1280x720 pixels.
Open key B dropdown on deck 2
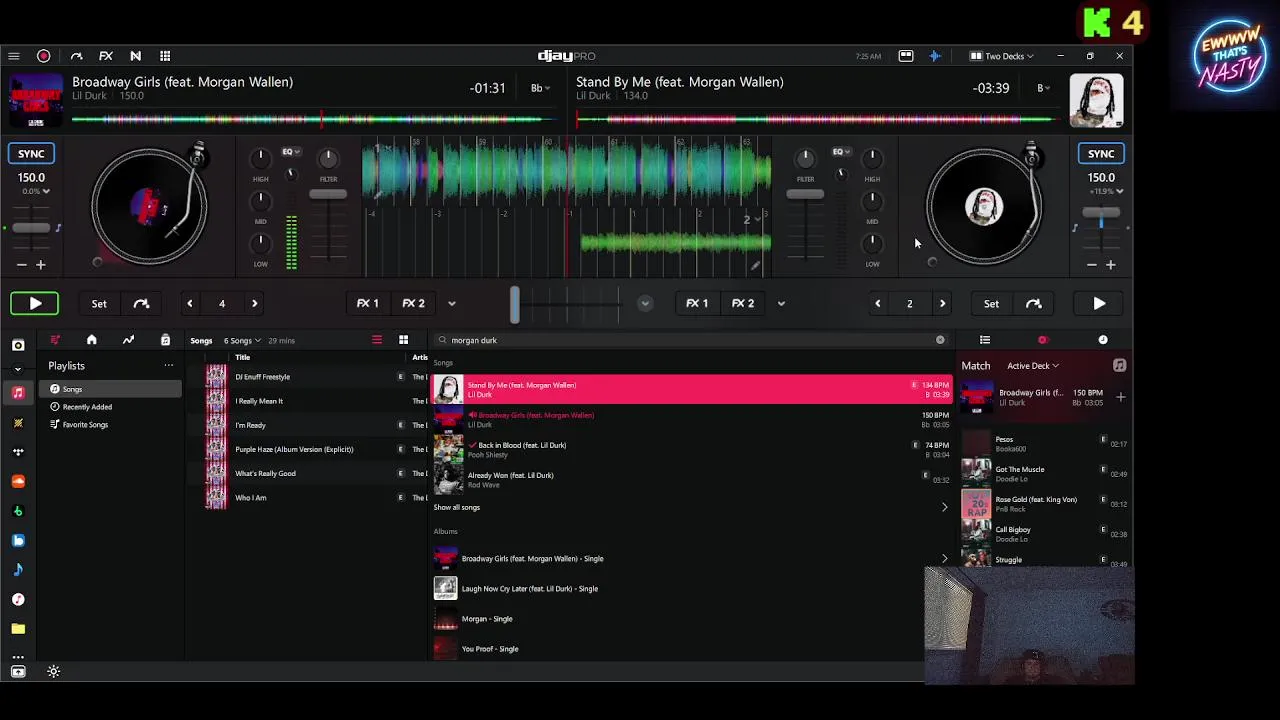(x=1044, y=88)
